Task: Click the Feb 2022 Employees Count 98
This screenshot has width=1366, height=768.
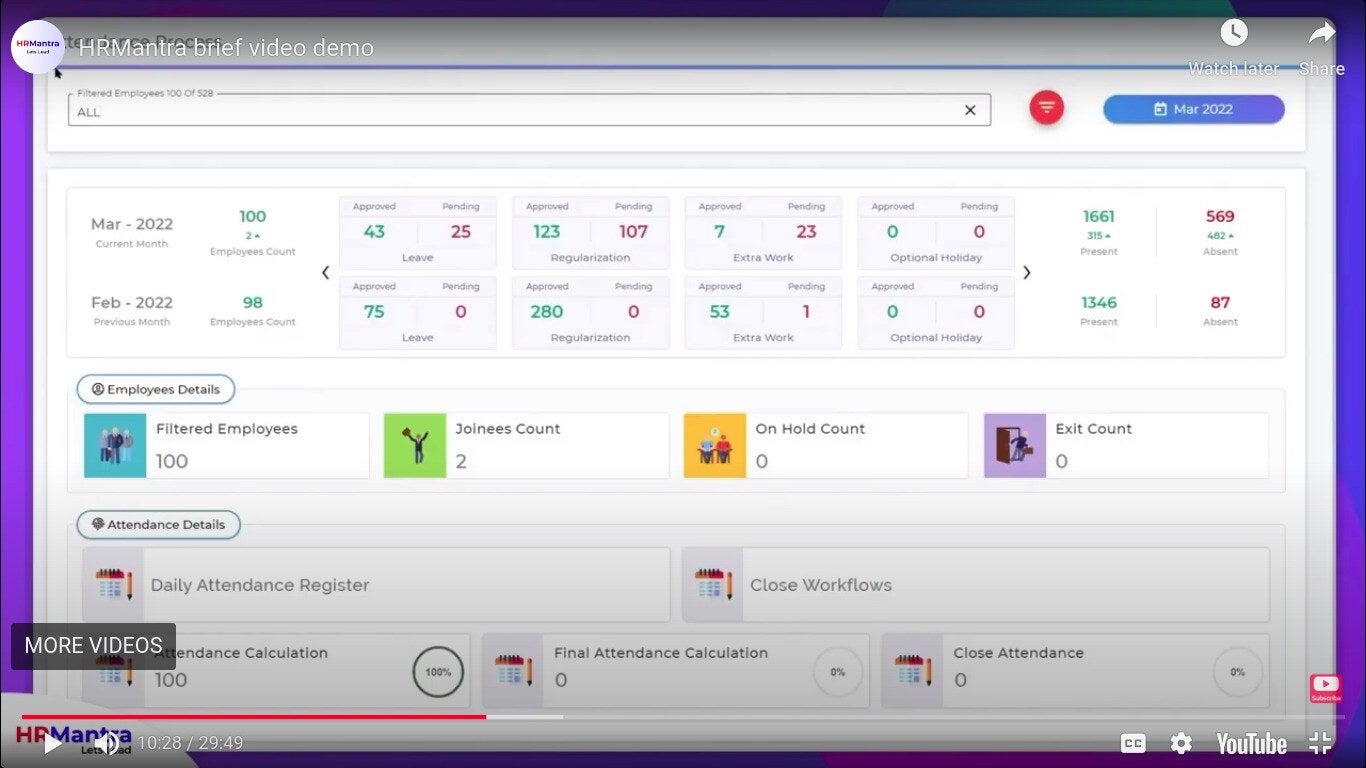Action: 253,302
